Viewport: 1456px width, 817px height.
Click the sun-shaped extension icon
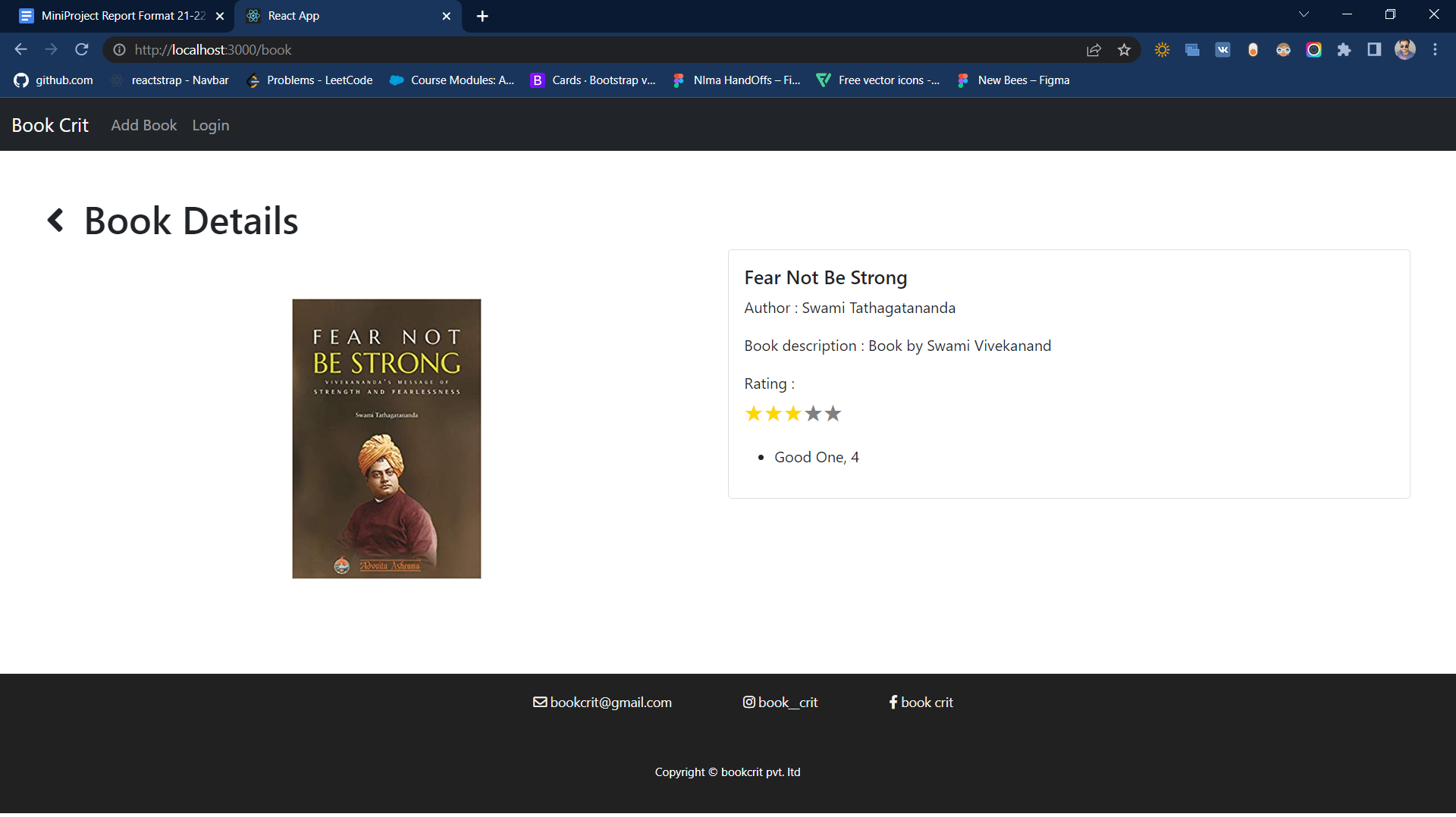pos(1162,50)
